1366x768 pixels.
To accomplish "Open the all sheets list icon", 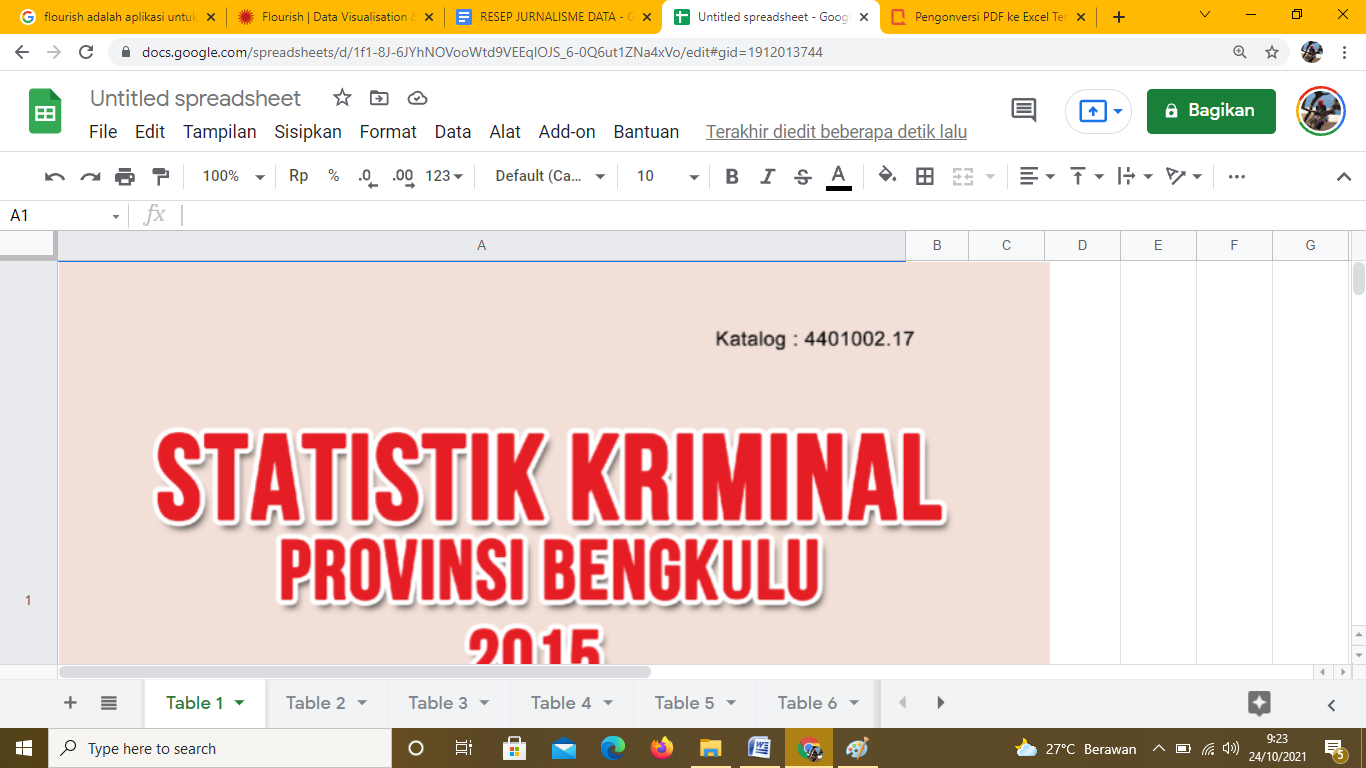I will tap(109, 703).
